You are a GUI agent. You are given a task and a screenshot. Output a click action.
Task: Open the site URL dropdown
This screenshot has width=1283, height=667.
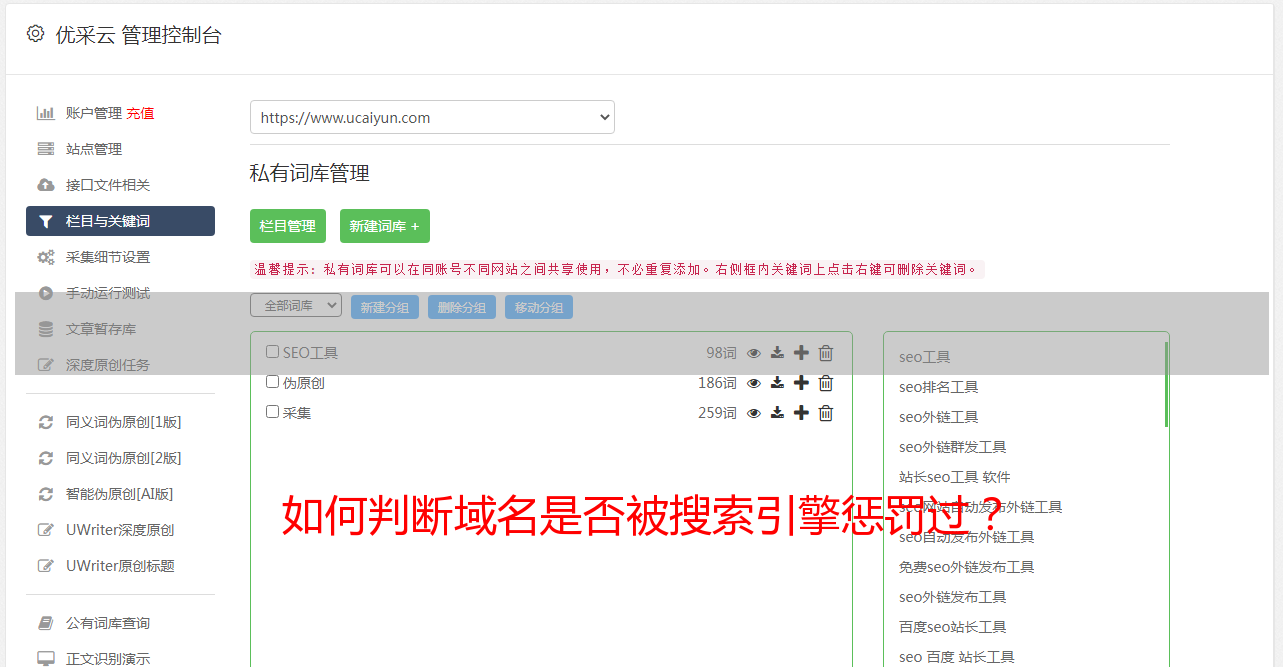(x=432, y=117)
